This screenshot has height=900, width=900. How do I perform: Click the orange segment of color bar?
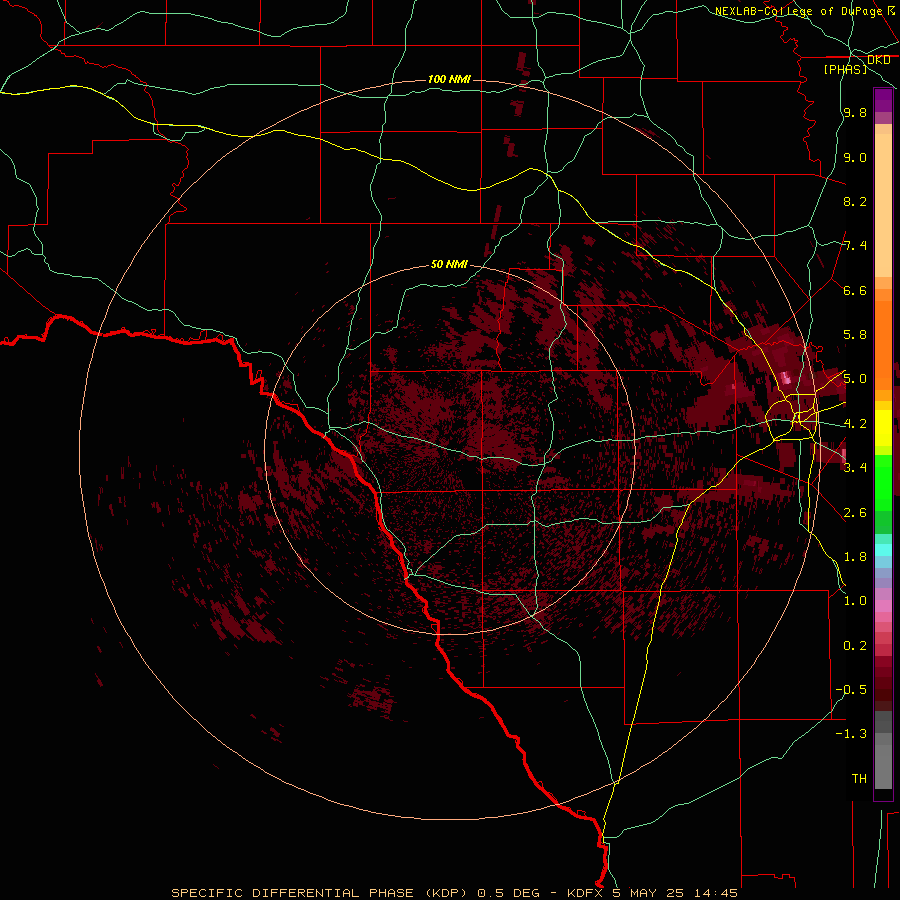tap(883, 346)
